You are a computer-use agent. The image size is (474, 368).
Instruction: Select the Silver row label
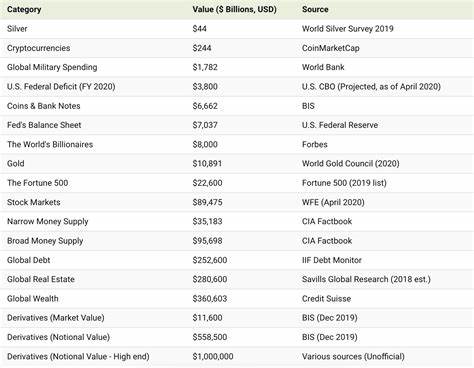pos(17,29)
